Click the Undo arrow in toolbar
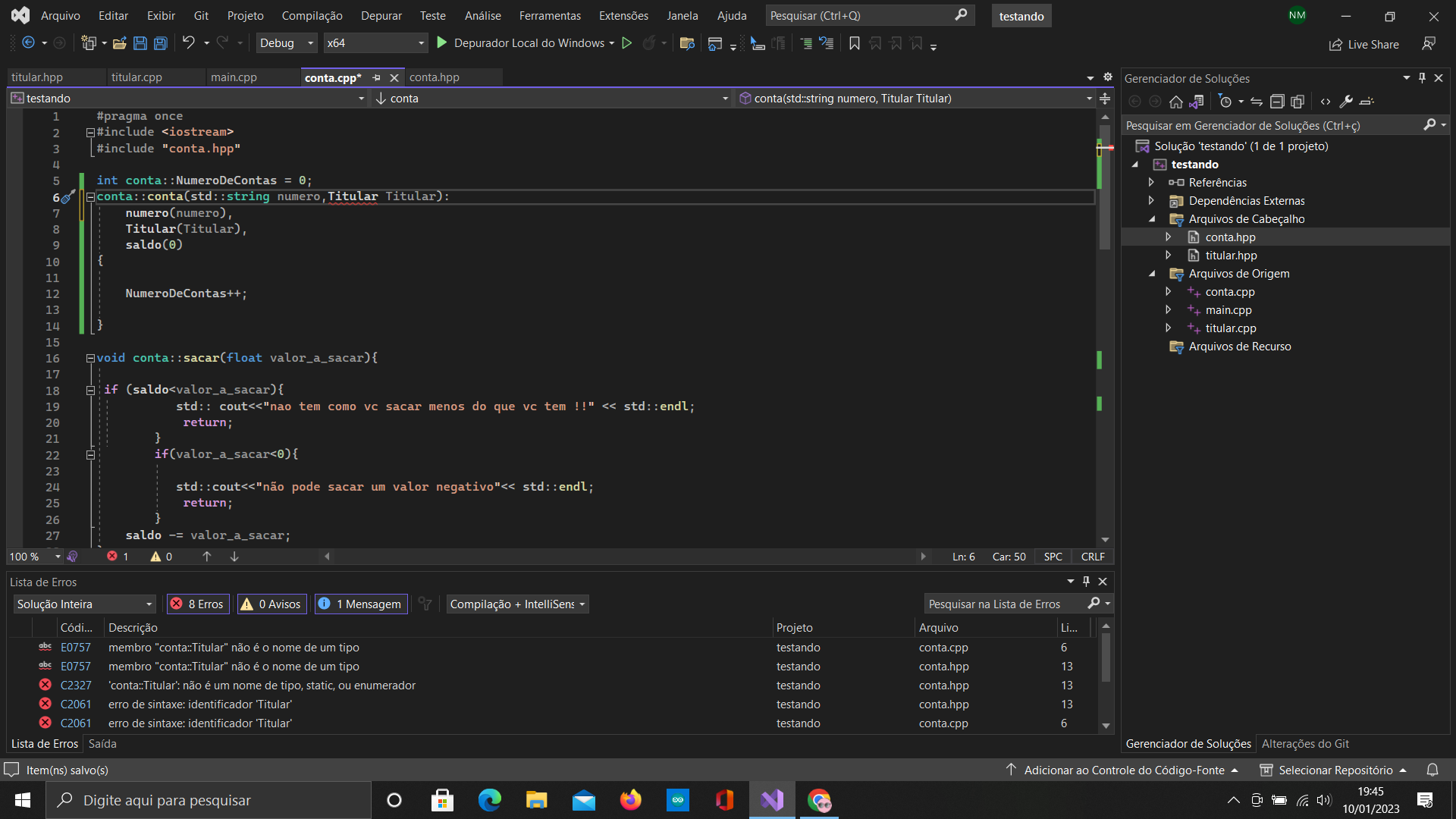 [189, 43]
